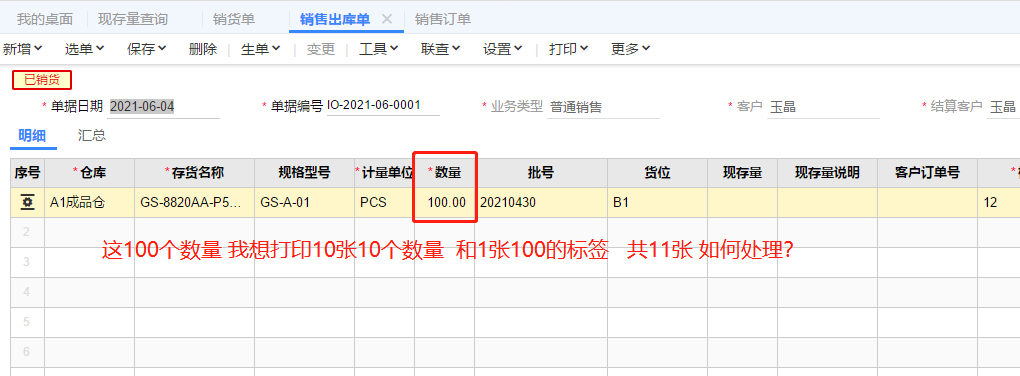The image size is (1020, 376).
Task: Open the 现存量查询 tab
Action: tap(133, 20)
